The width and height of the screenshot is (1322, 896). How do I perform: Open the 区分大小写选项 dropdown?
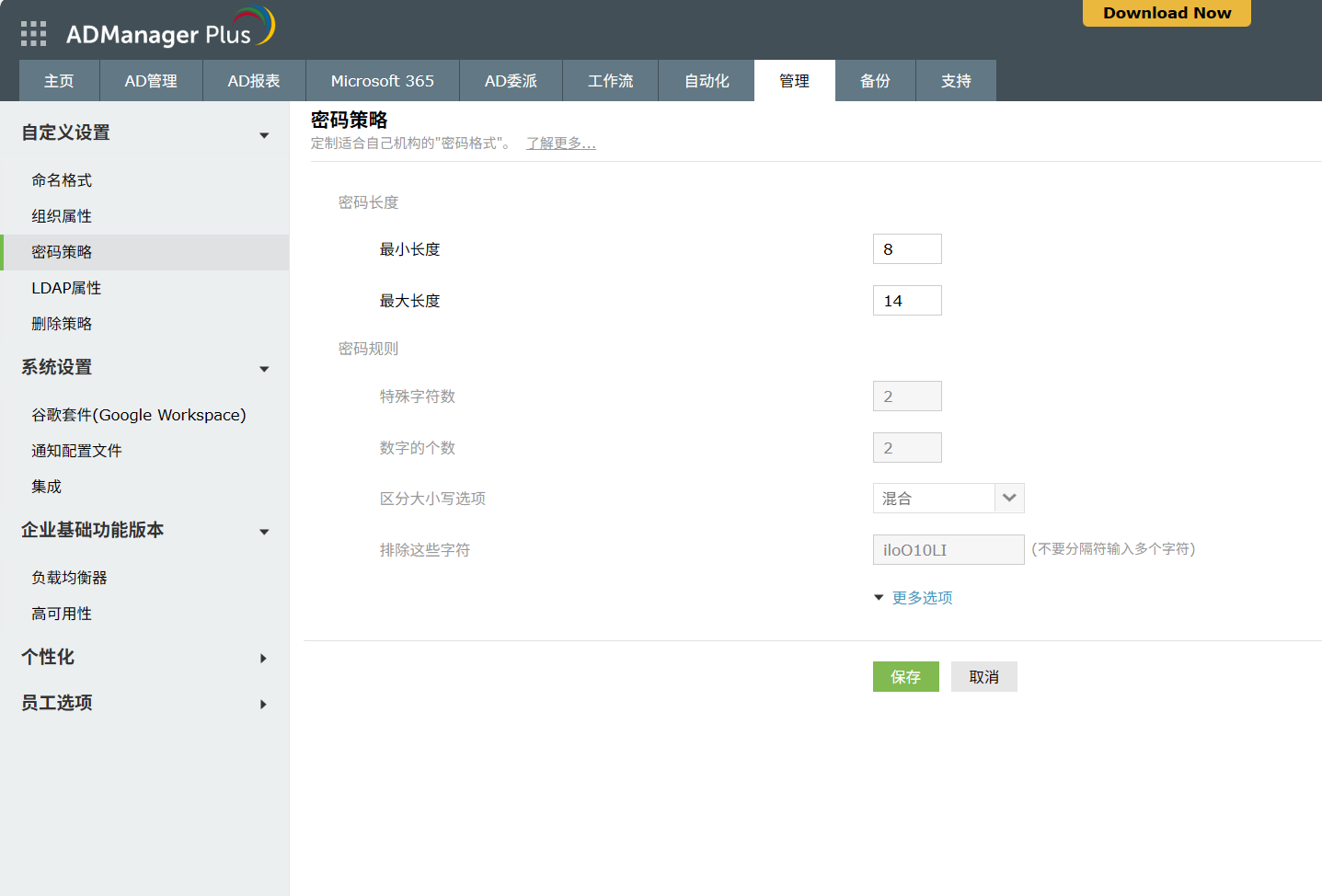1008,499
